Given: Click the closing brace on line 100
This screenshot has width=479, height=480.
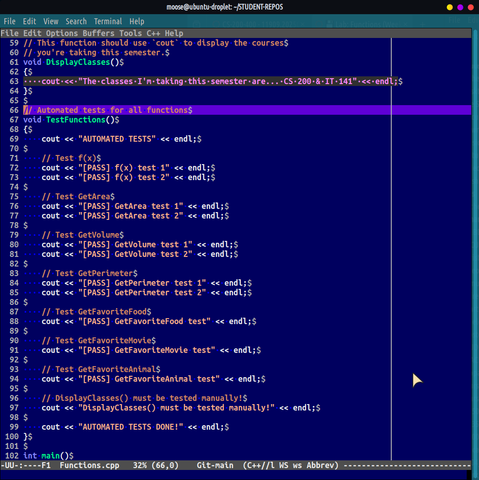Looking at the screenshot, I should [25, 437].
